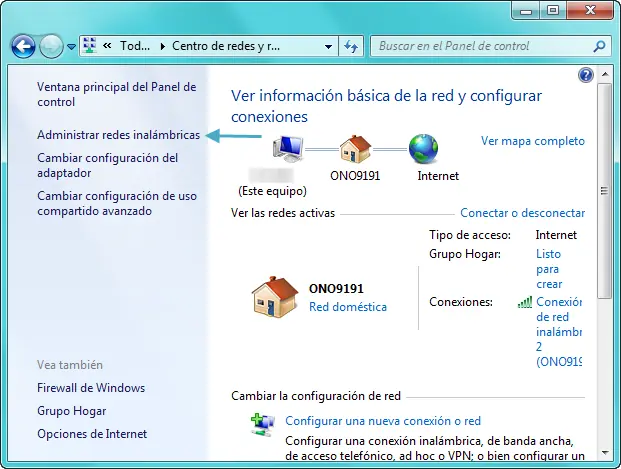Click the scrollbar up arrow

(605, 74)
